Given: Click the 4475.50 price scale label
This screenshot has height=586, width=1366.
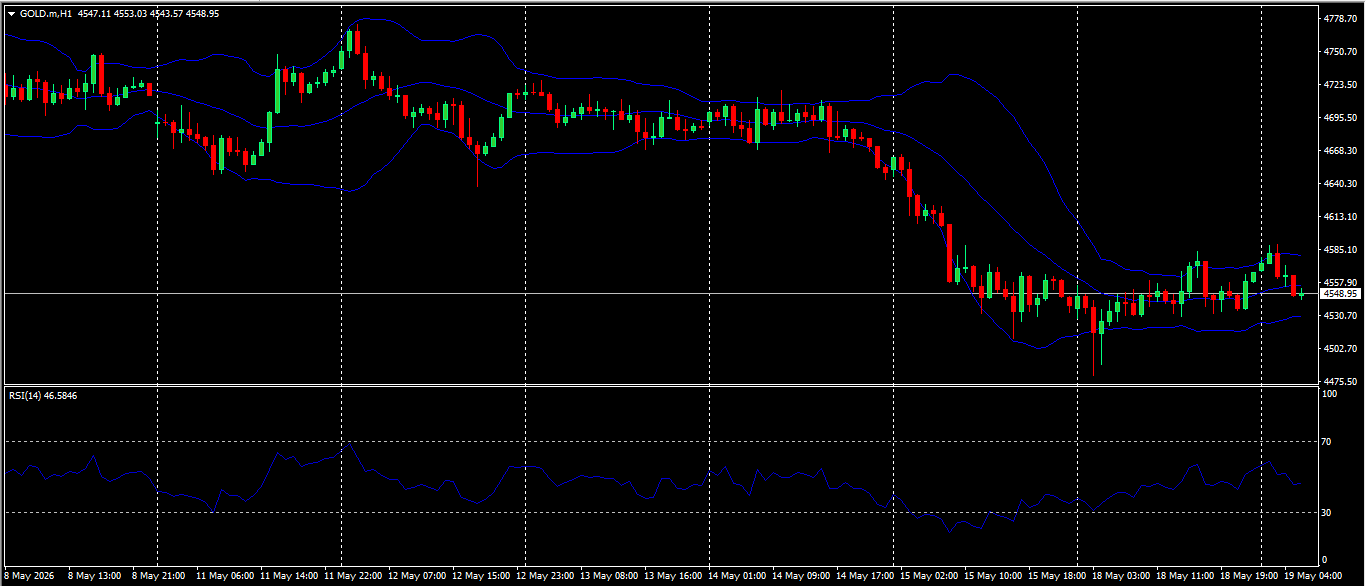Looking at the screenshot, I should pyautogui.click(x=1338, y=382).
